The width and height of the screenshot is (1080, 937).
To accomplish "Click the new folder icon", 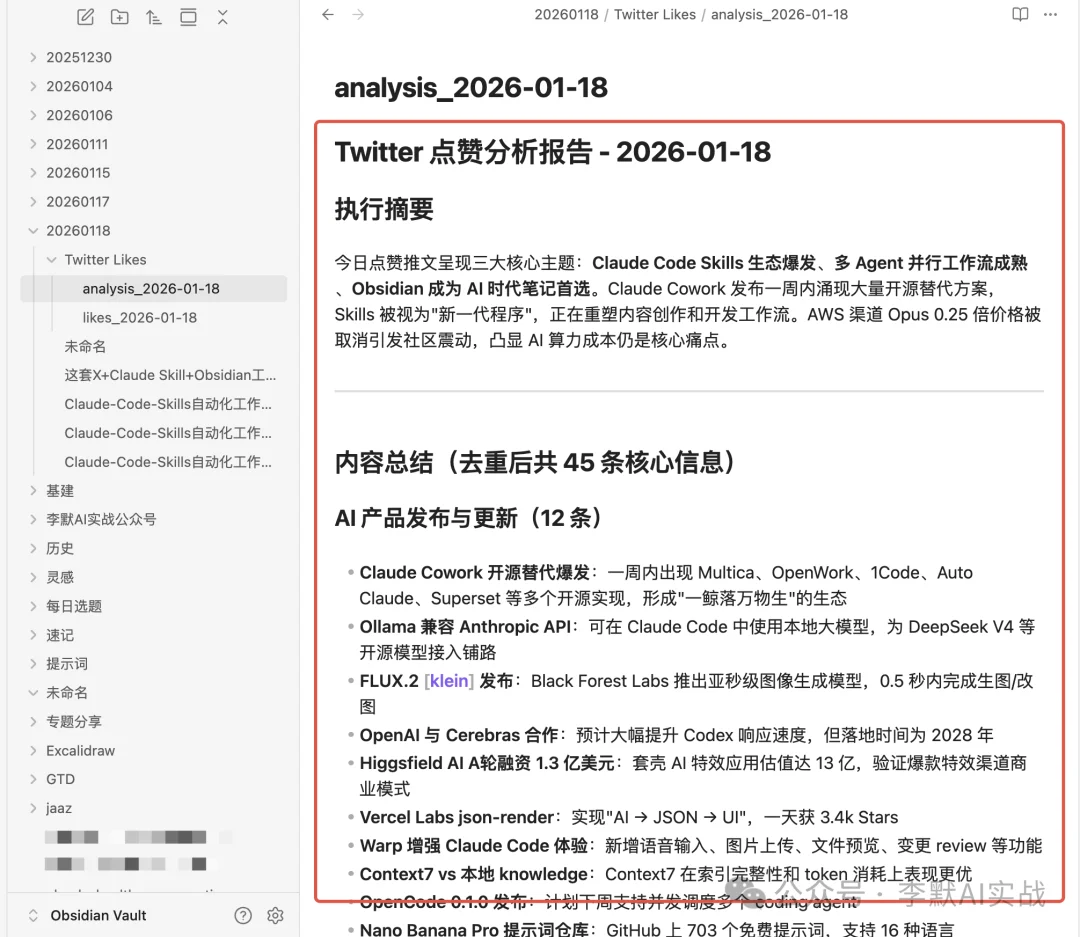I will (x=120, y=17).
